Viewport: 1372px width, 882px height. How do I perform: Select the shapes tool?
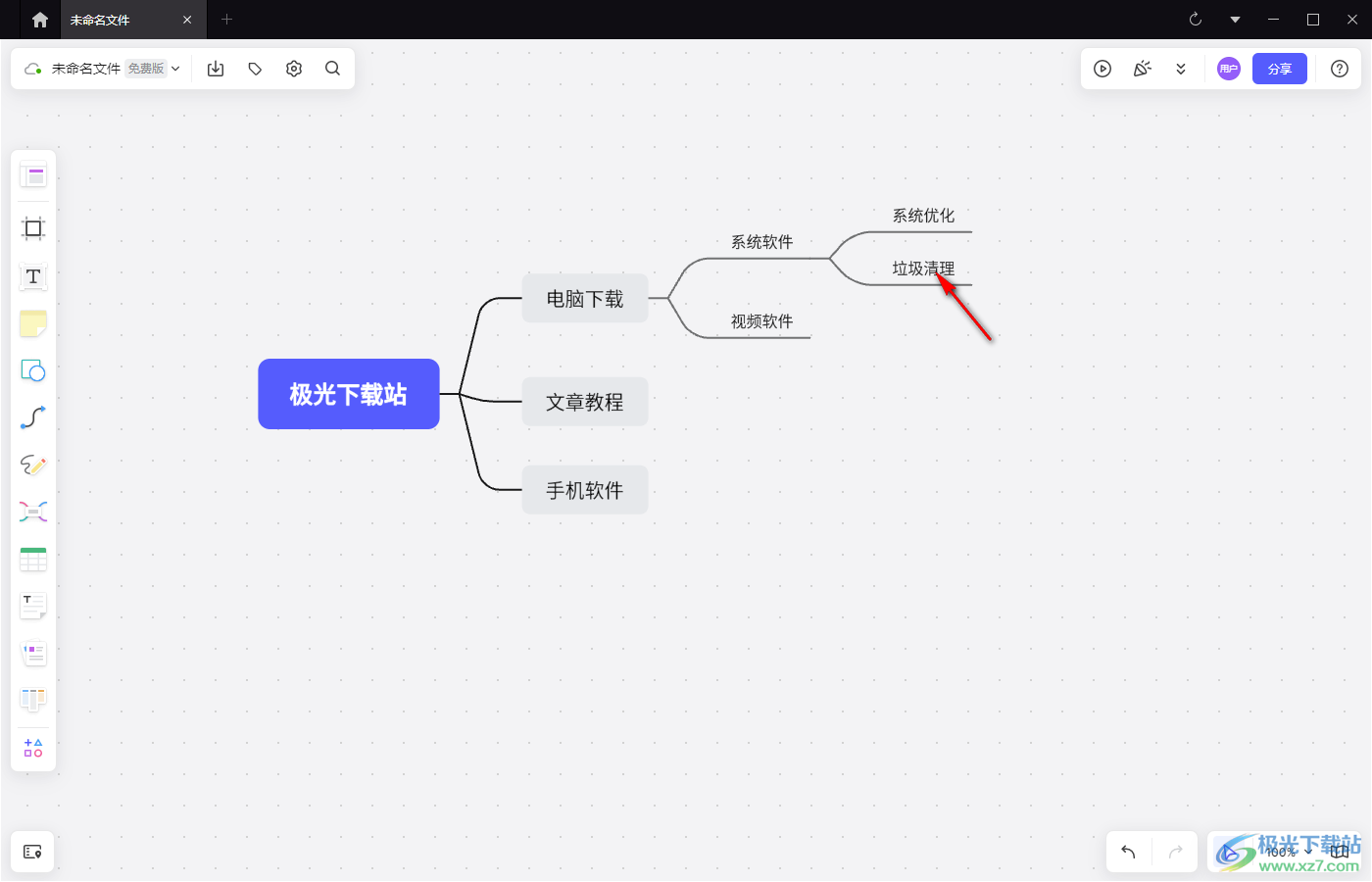tap(33, 370)
